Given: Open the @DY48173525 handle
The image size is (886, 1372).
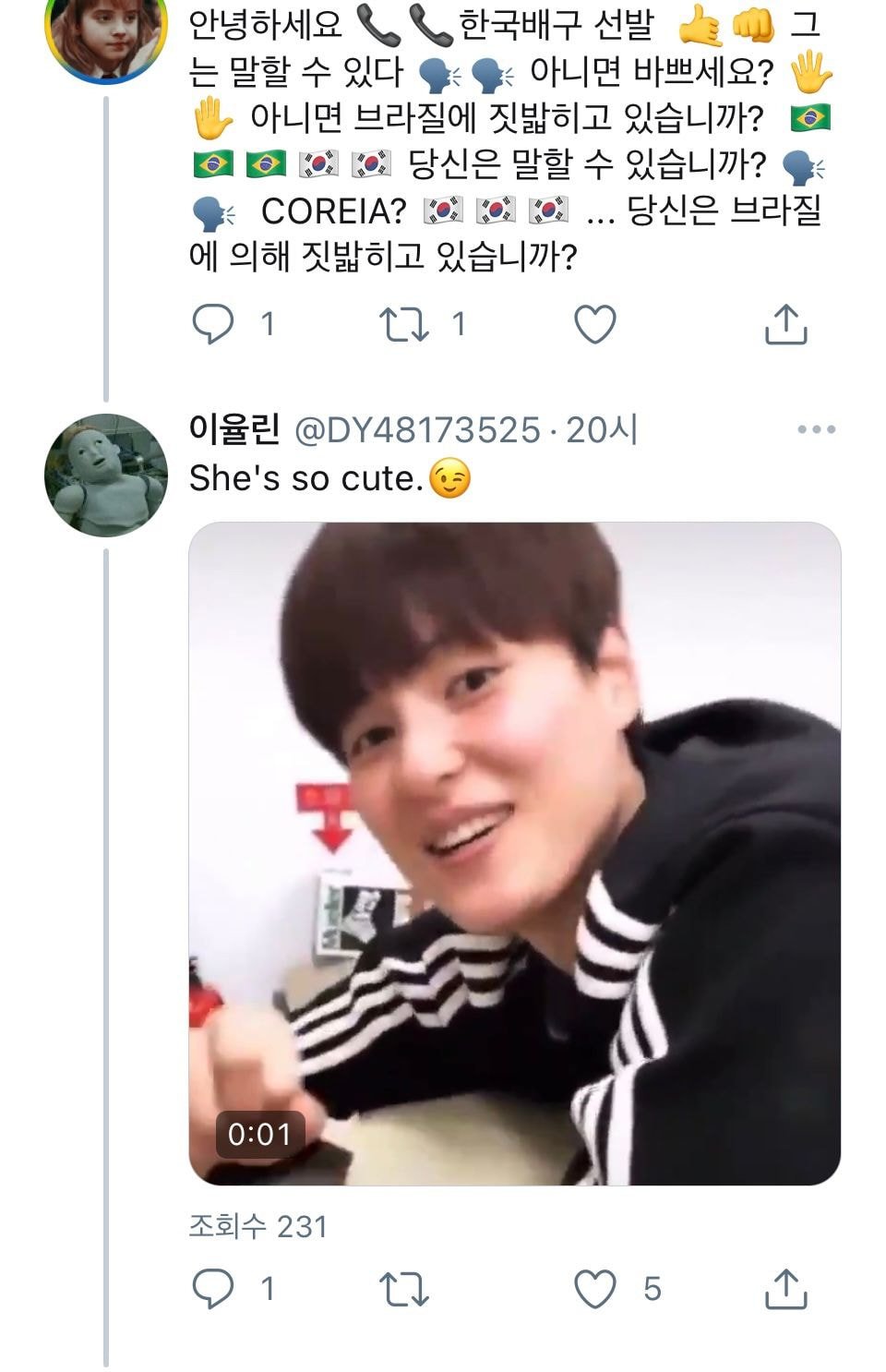Looking at the screenshot, I should click(416, 429).
